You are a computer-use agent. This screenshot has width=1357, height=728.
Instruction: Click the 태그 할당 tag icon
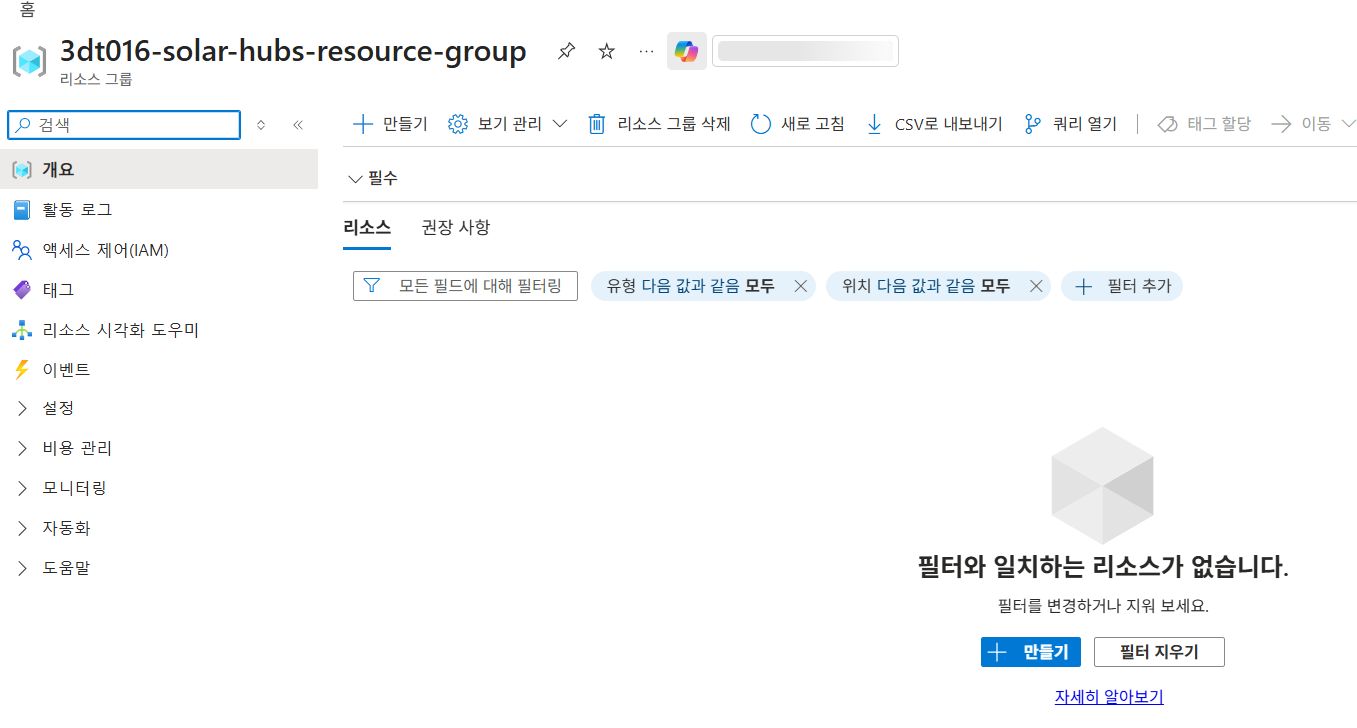tap(1167, 124)
